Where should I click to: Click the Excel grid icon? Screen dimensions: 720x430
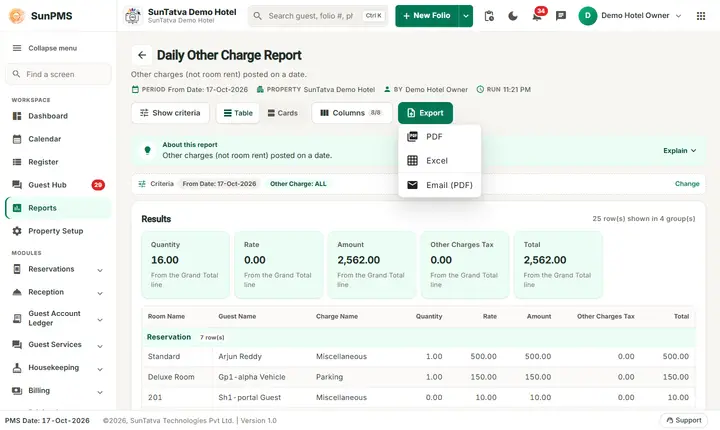point(412,160)
